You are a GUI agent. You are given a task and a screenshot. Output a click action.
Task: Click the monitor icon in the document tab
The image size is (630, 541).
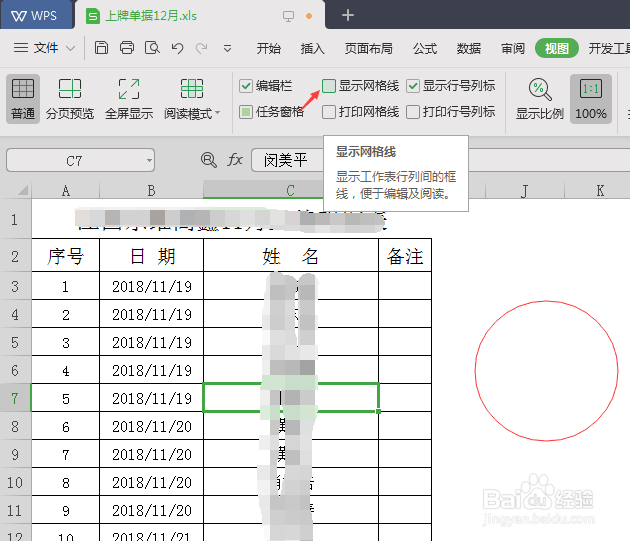point(288,16)
